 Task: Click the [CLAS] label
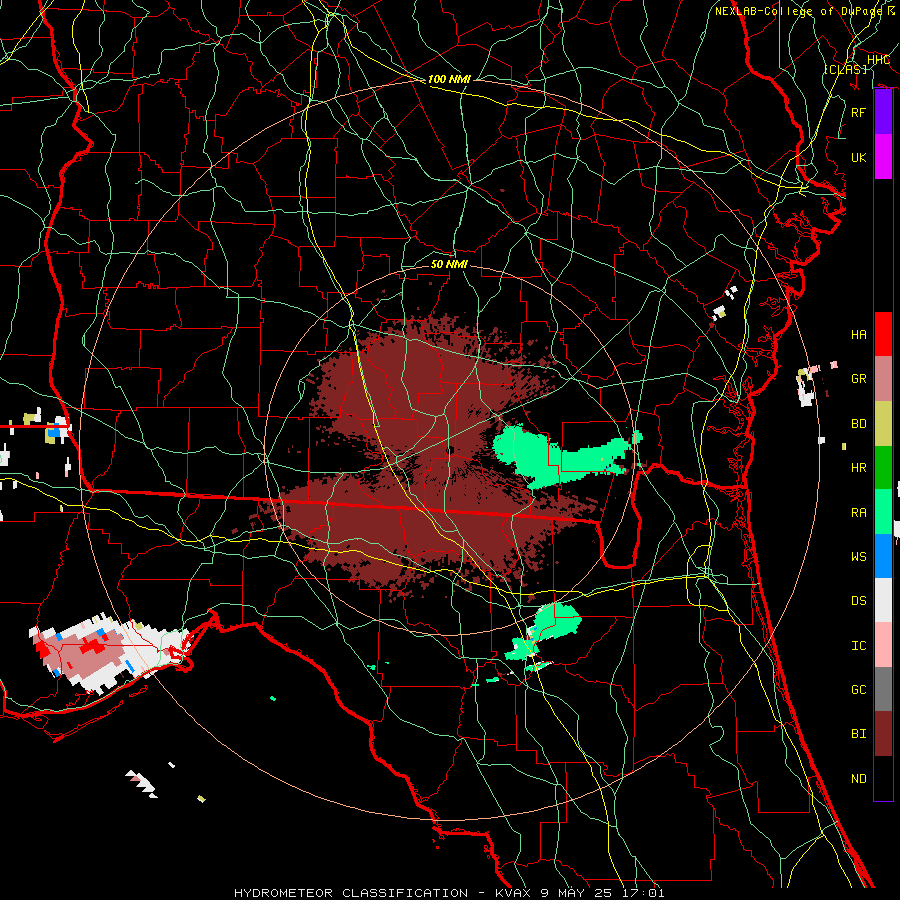(845, 69)
